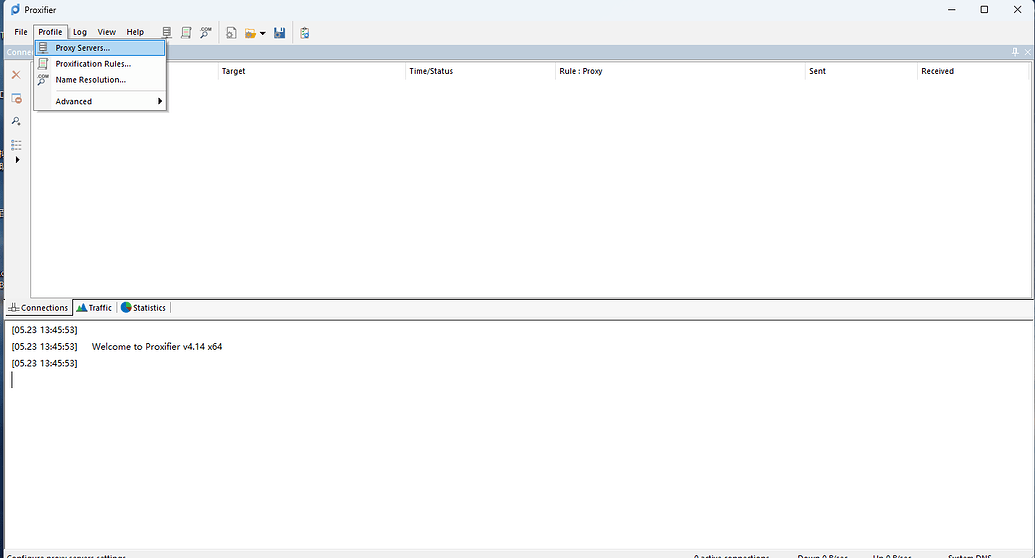Open the Help menu
Viewport: 1035px width, 558px height.
click(135, 32)
